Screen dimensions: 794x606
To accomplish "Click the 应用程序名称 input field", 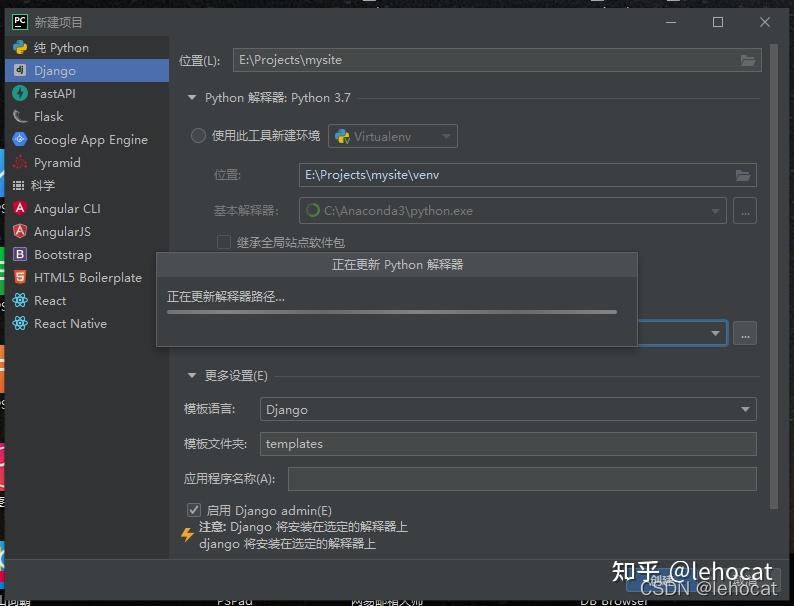I will tap(522, 479).
